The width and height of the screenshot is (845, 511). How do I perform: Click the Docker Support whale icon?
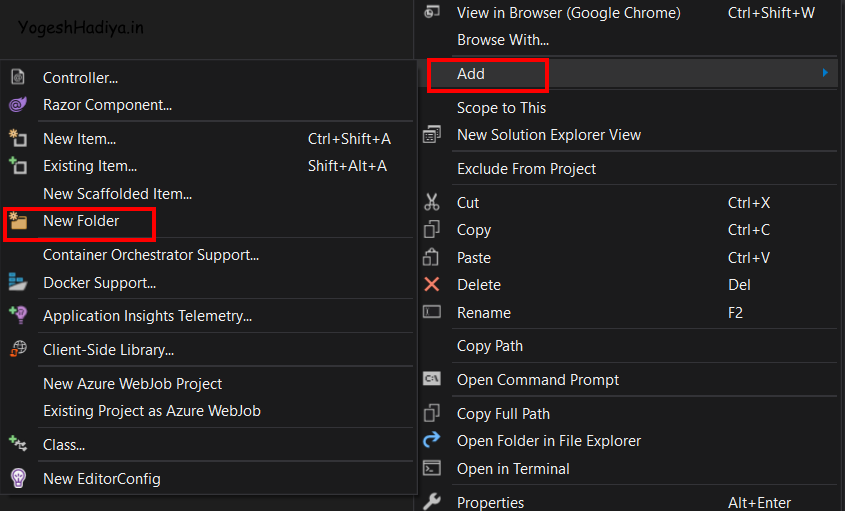18,283
